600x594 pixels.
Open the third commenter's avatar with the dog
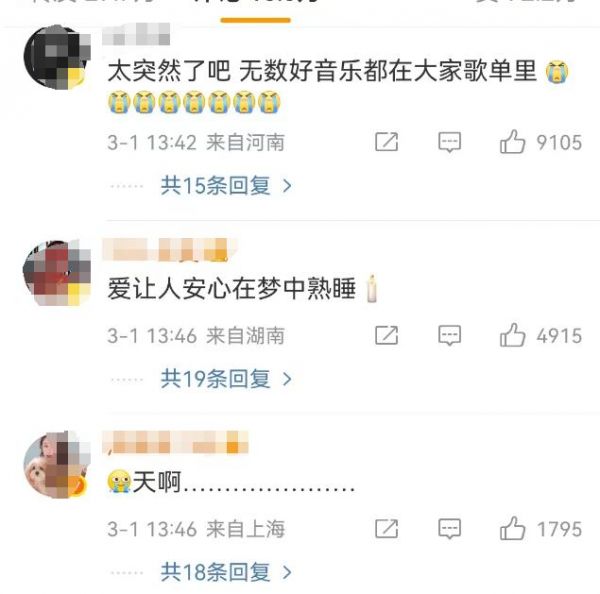coord(57,465)
